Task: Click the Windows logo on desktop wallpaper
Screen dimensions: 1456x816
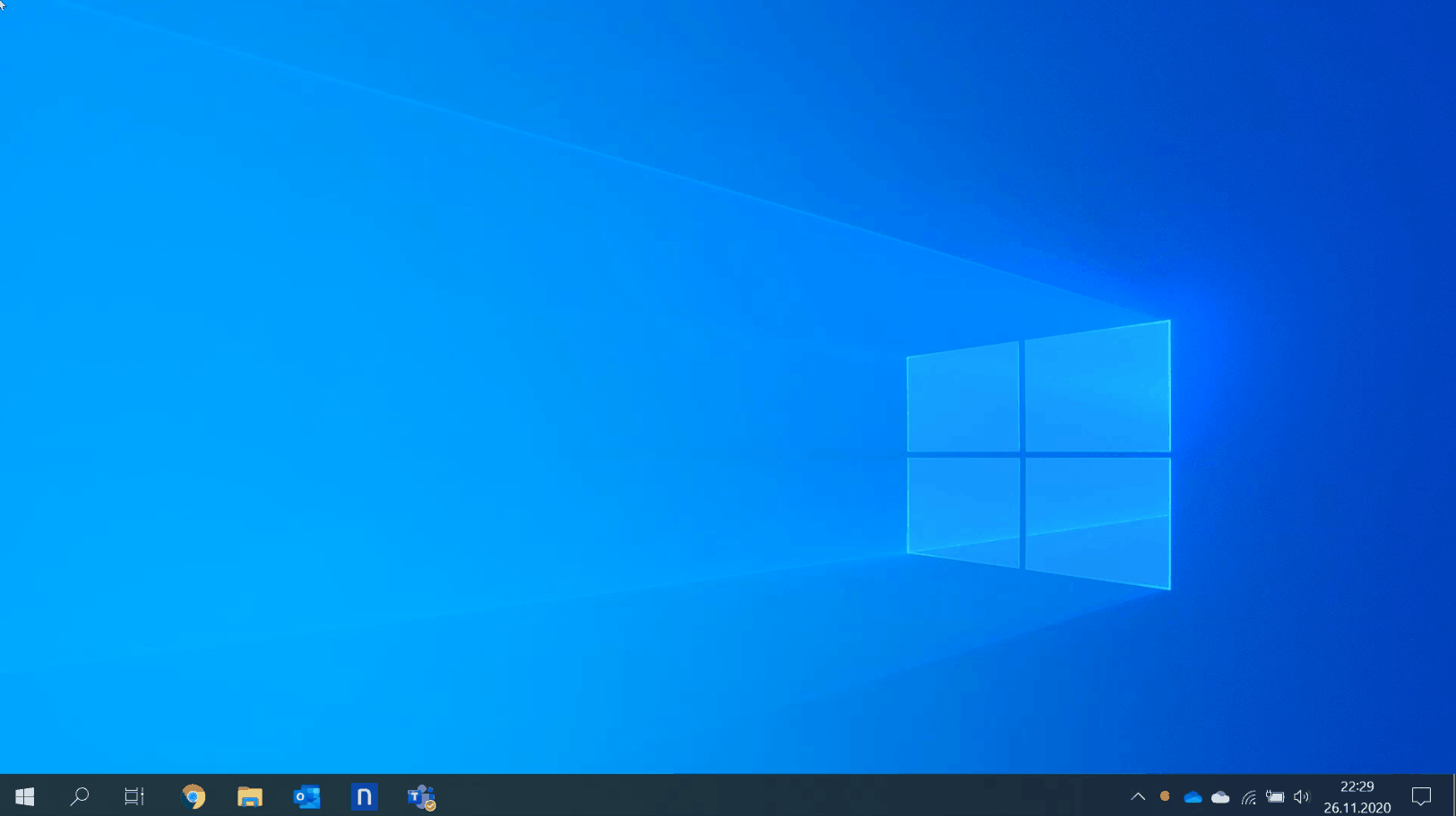Action: coord(1038,455)
